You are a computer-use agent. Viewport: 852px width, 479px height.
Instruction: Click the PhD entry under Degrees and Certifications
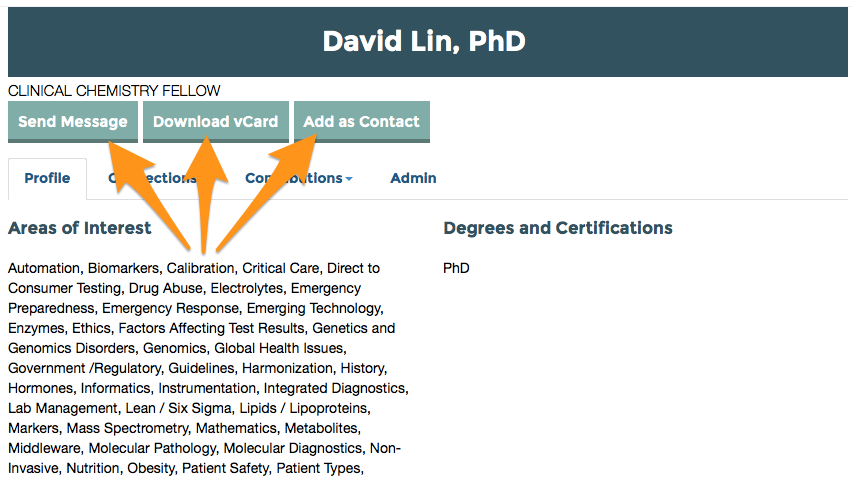click(456, 268)
